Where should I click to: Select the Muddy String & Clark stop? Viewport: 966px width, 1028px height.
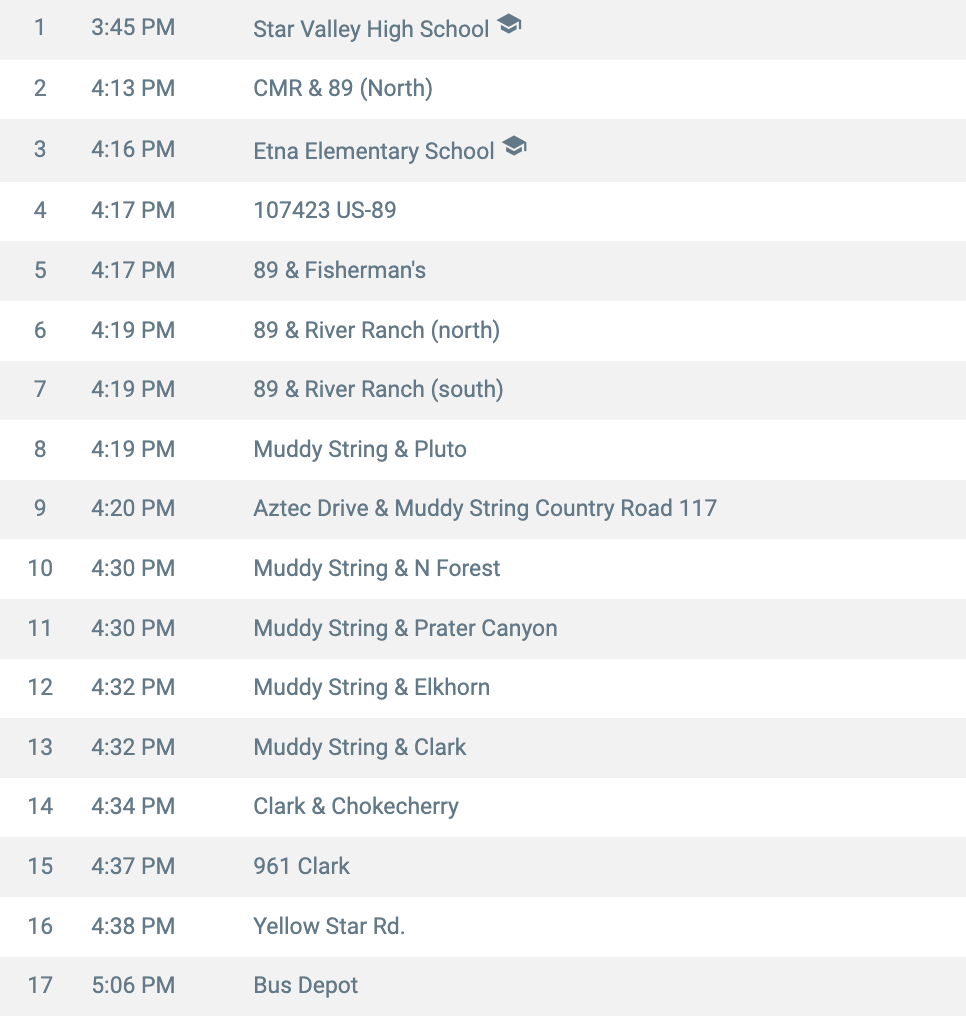click(x=360, y=747)
